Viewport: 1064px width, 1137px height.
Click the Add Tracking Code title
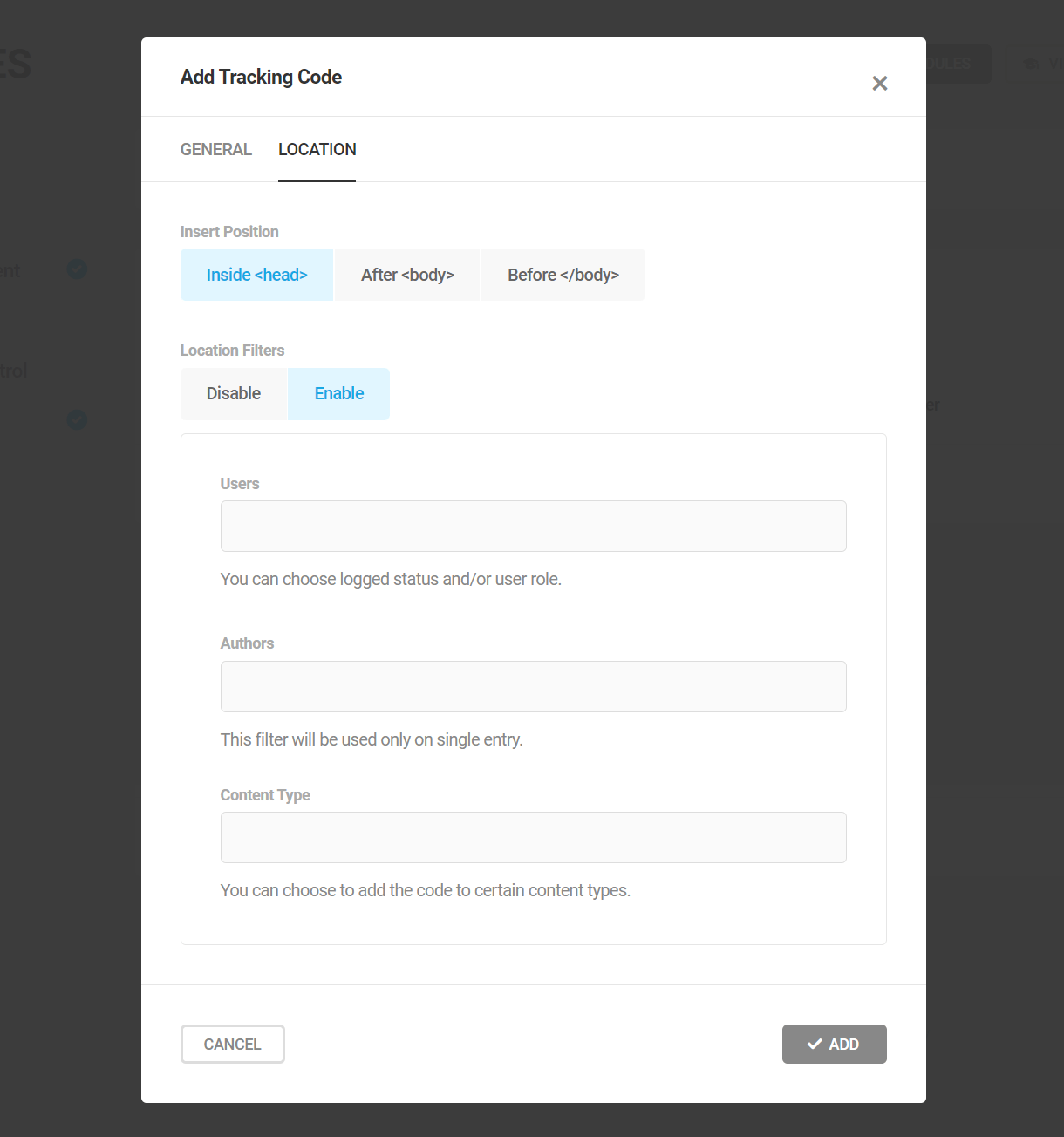point(261,77)
